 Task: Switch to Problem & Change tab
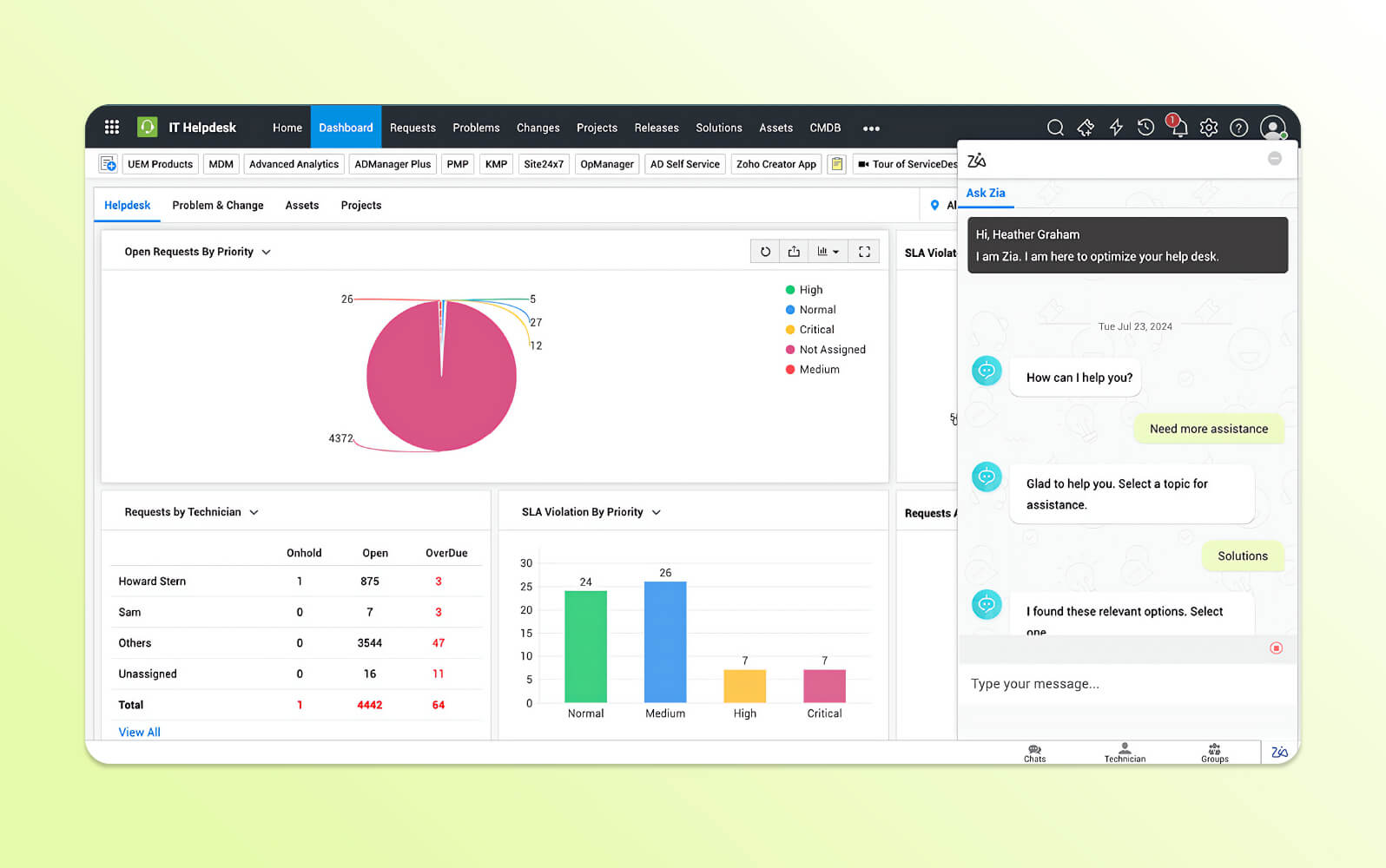[x=218, y=206]
